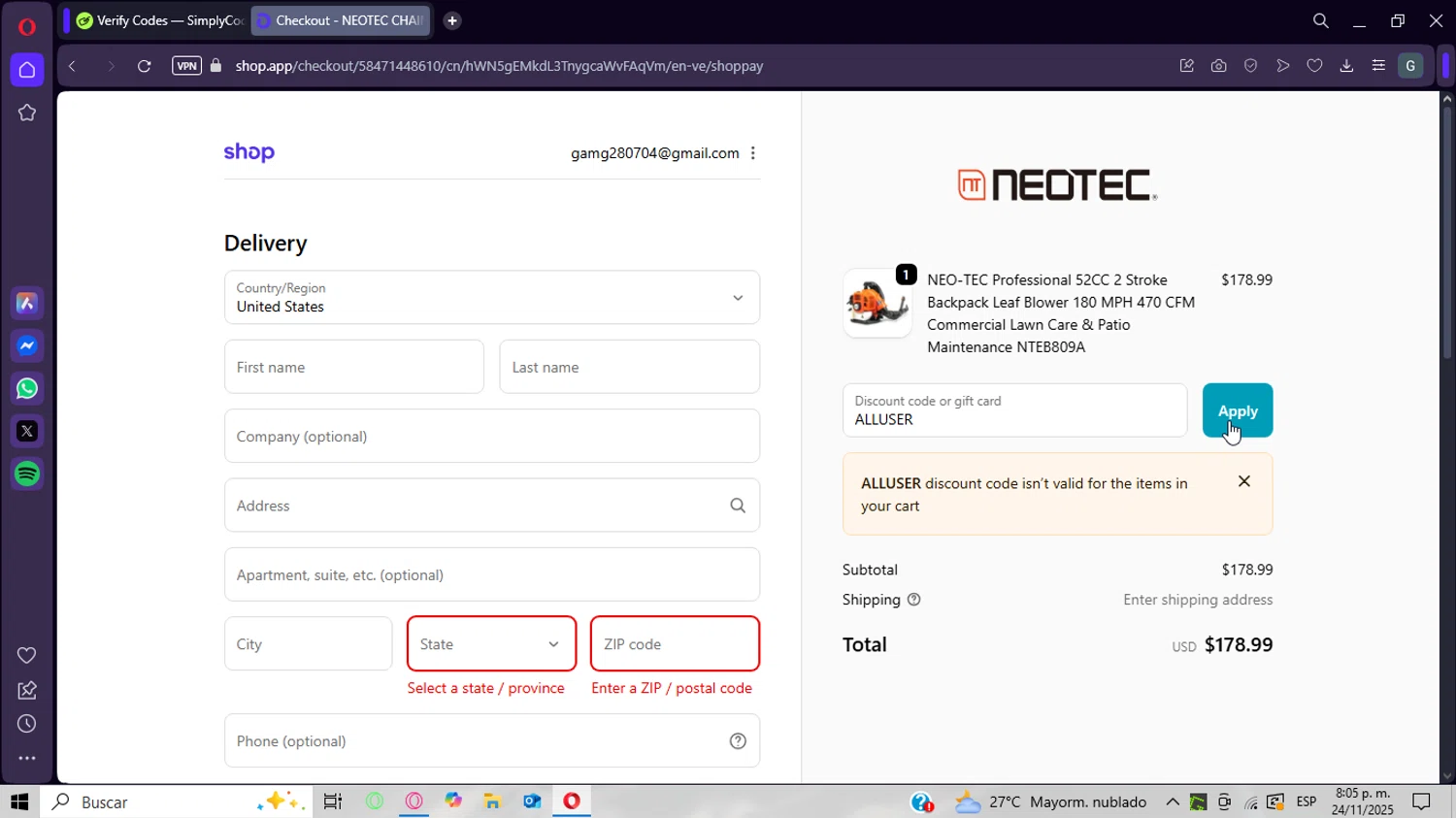
Task: Reload the checkout page
Action: point(144,66)
